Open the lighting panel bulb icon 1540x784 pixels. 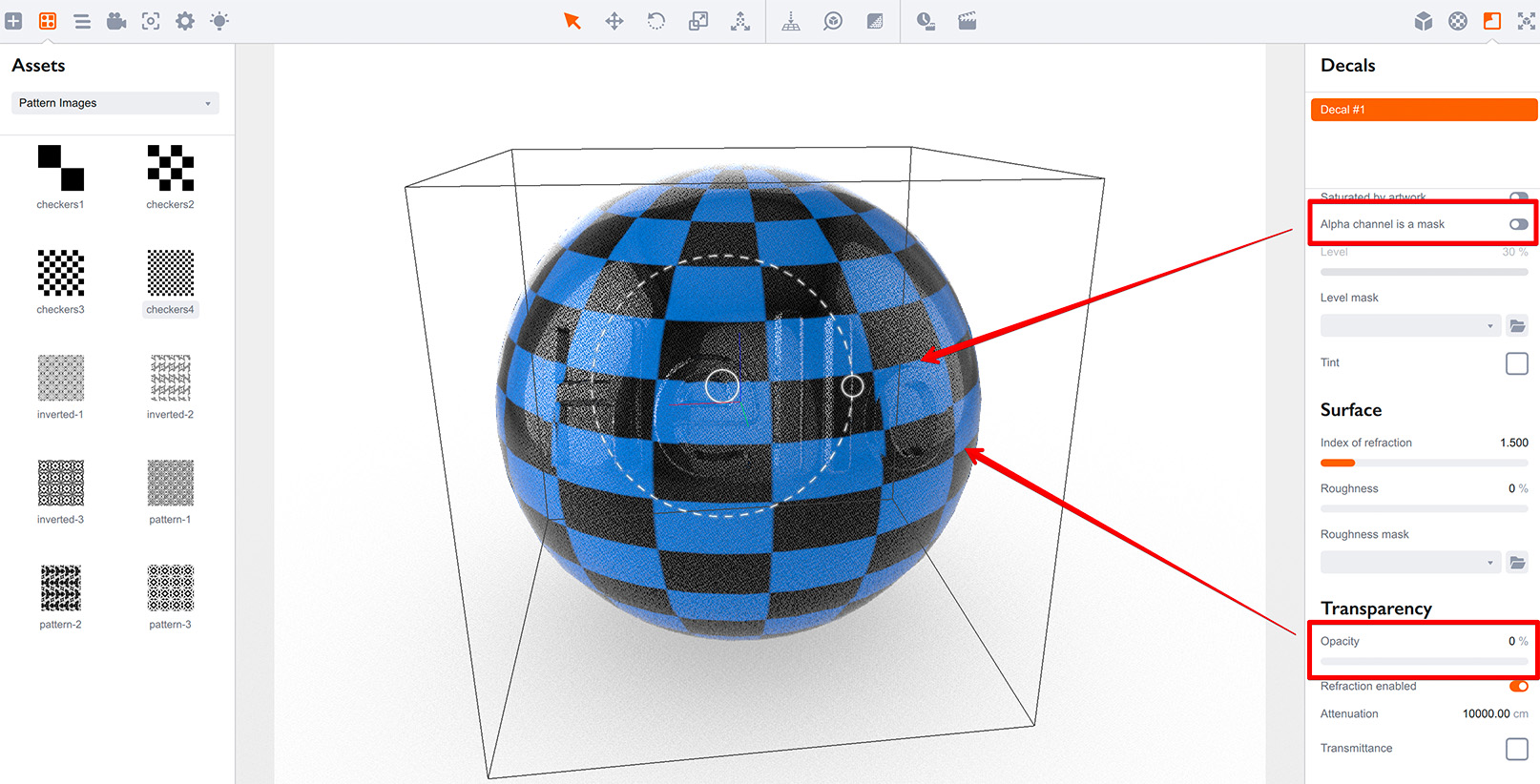pyautogui.click(x=219, y=21)
